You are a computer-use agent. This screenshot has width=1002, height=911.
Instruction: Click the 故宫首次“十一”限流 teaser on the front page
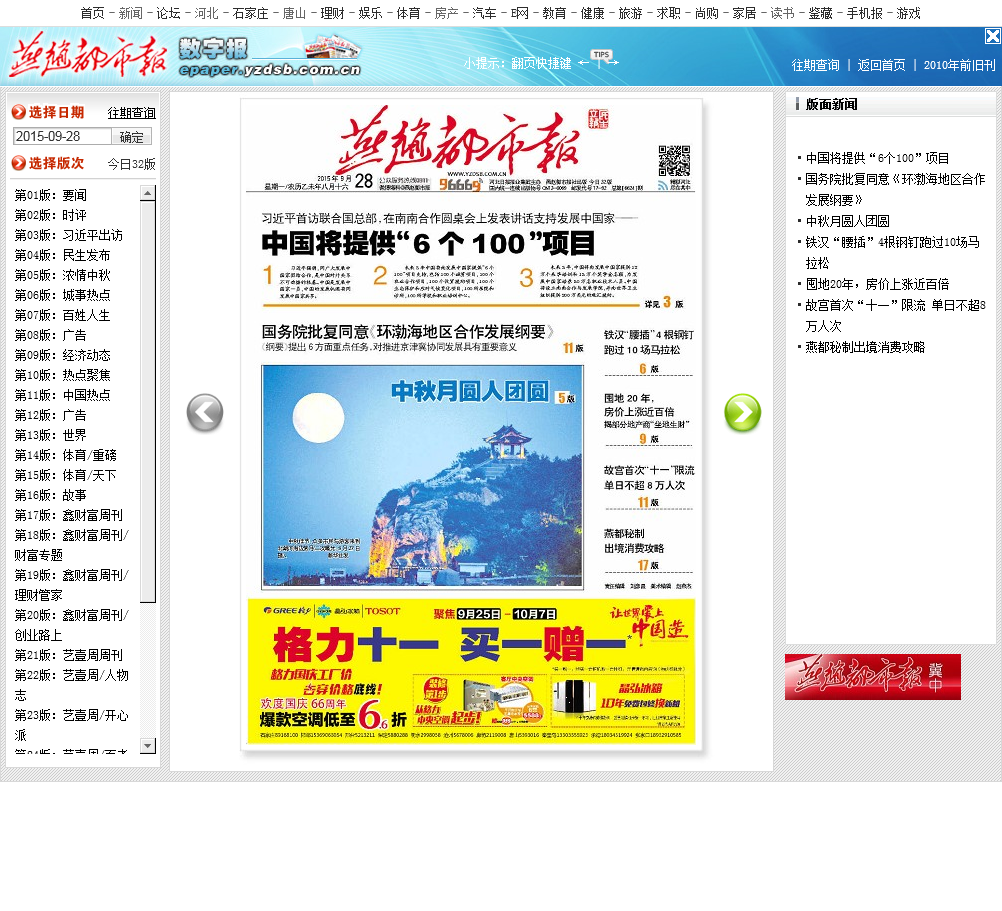(649, 478)
